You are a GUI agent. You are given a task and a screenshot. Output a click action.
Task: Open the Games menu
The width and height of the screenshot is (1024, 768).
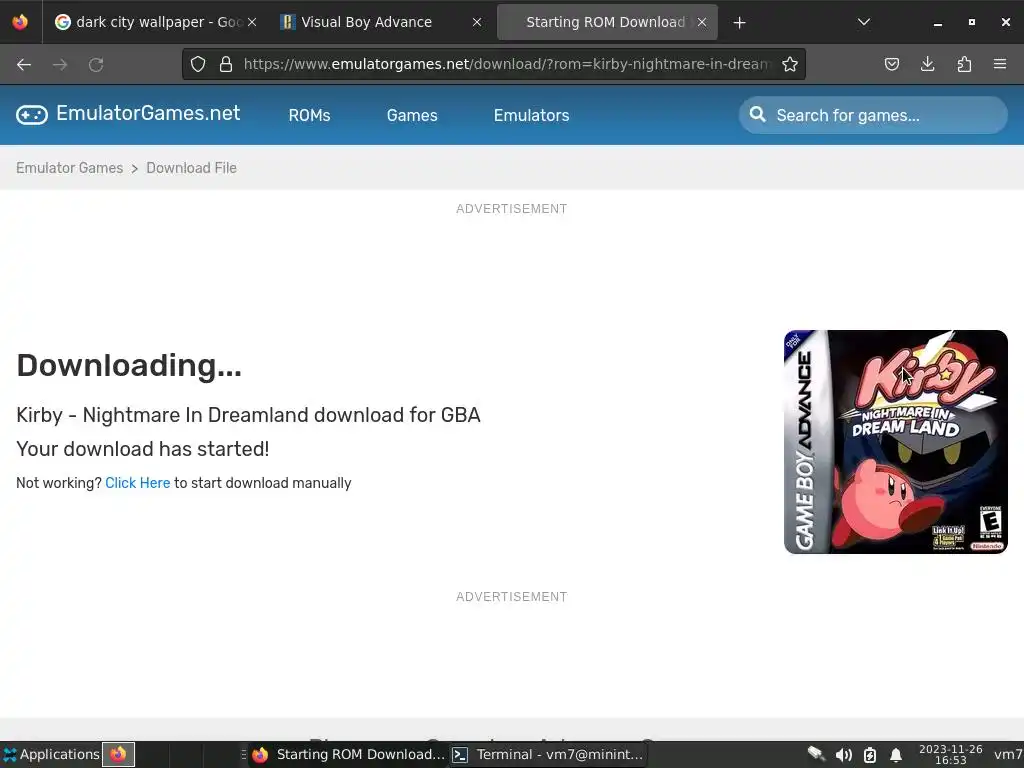(412, 116)
